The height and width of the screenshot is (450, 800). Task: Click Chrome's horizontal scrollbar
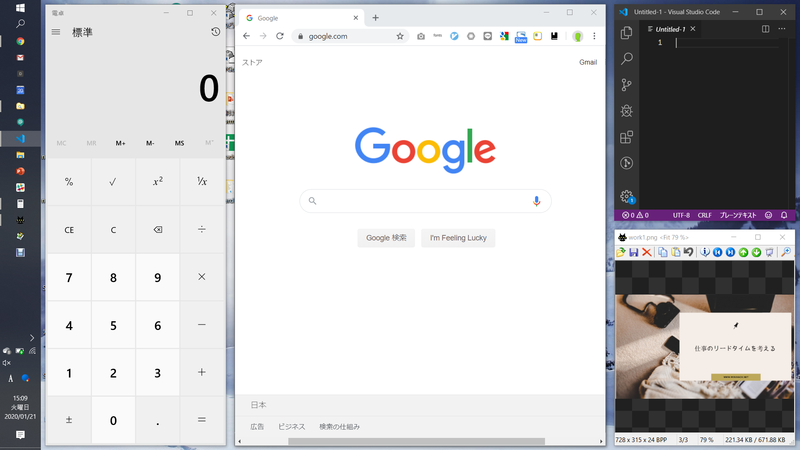tap(416, 441)
